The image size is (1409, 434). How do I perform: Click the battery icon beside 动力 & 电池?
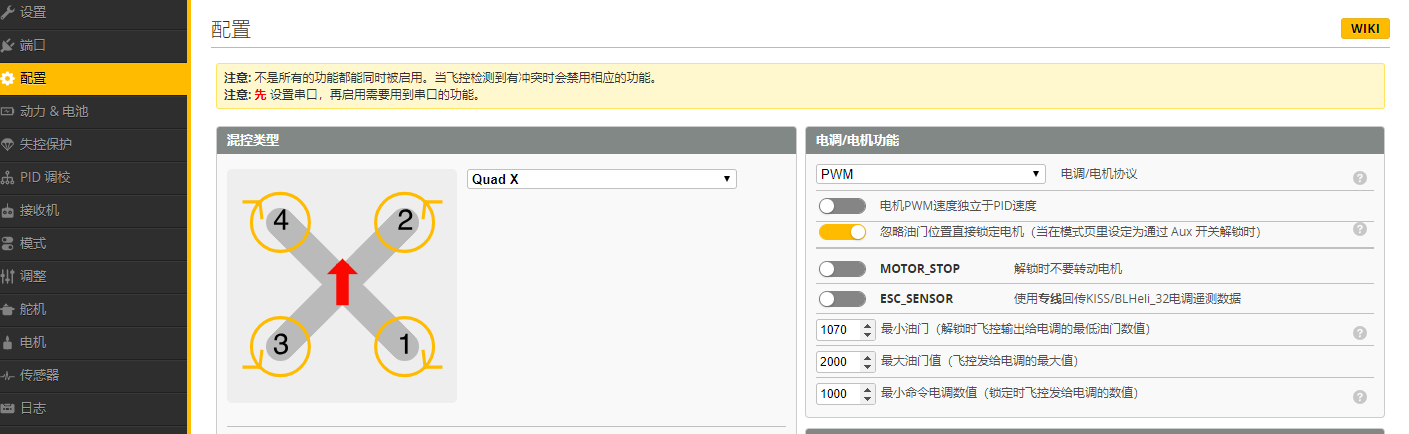pos(7,111)
